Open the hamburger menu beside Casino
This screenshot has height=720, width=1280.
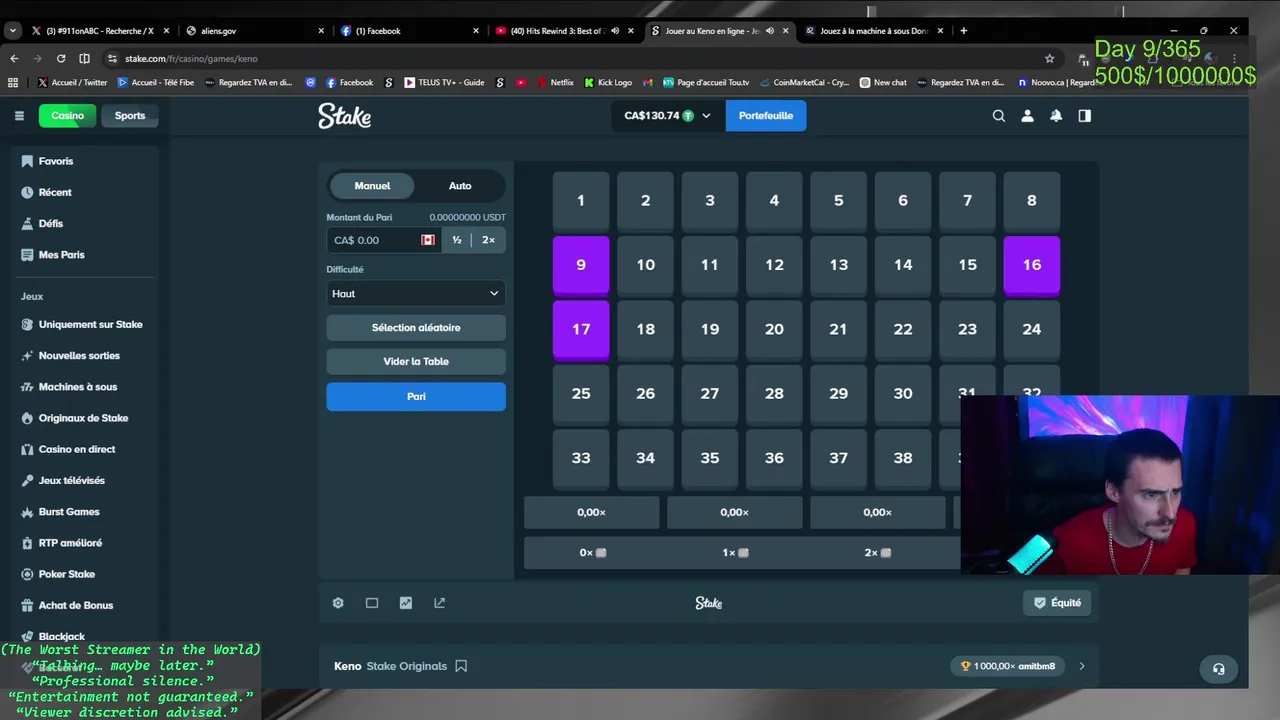(x=19, y=116)
